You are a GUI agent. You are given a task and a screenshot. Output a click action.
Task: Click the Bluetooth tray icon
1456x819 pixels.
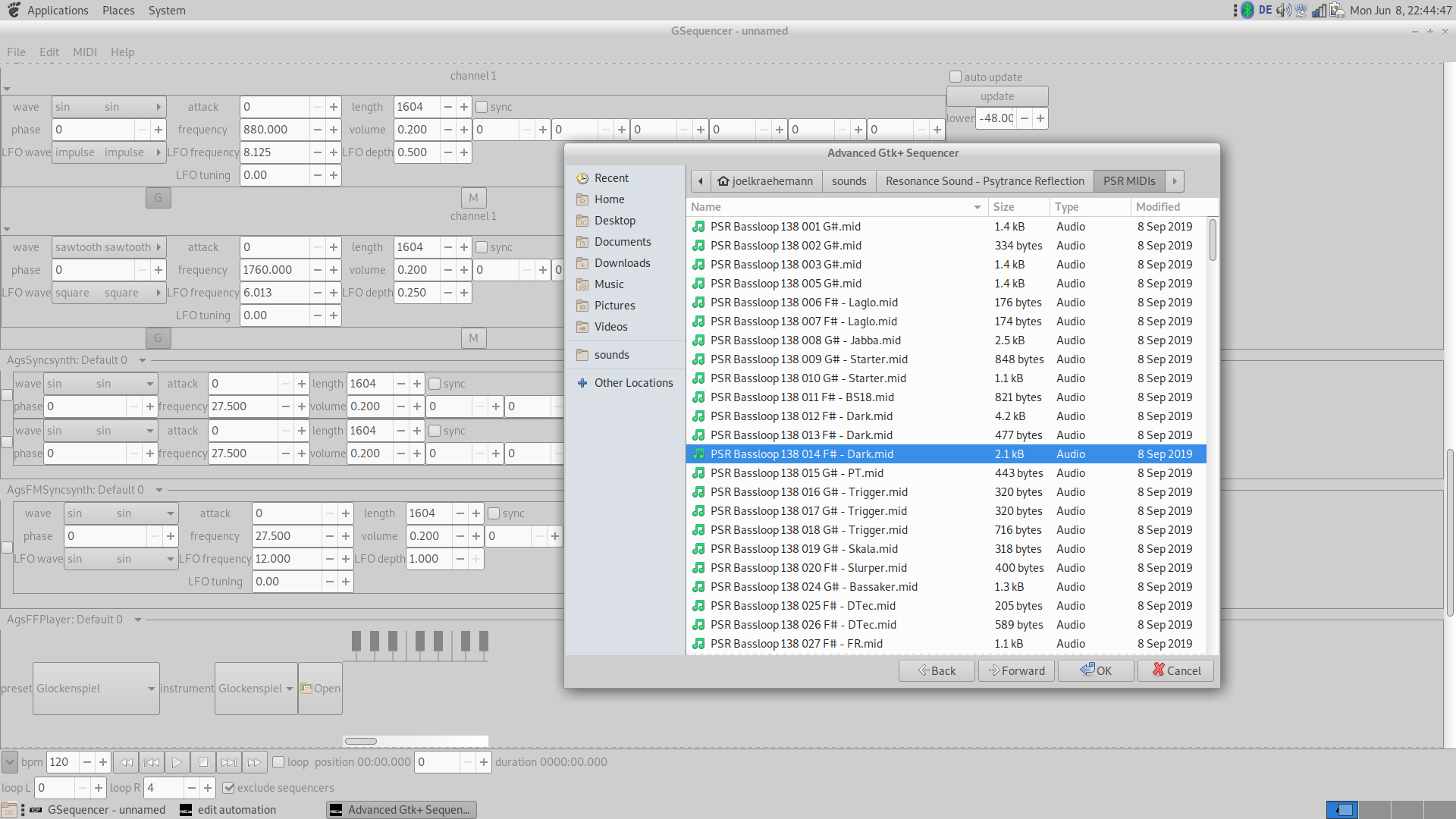tap(1247, 11)
